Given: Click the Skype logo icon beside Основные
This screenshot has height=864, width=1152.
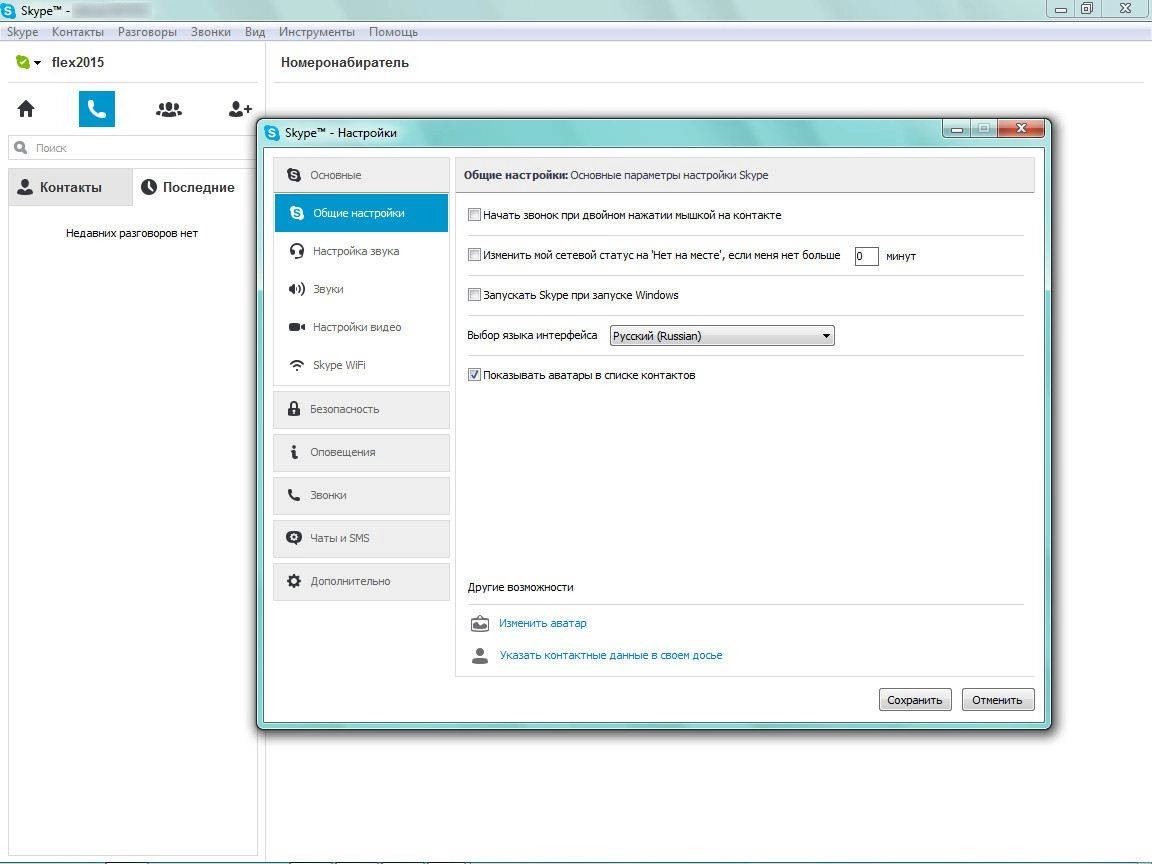Looking at the screenshot, I should coord(294,175).
